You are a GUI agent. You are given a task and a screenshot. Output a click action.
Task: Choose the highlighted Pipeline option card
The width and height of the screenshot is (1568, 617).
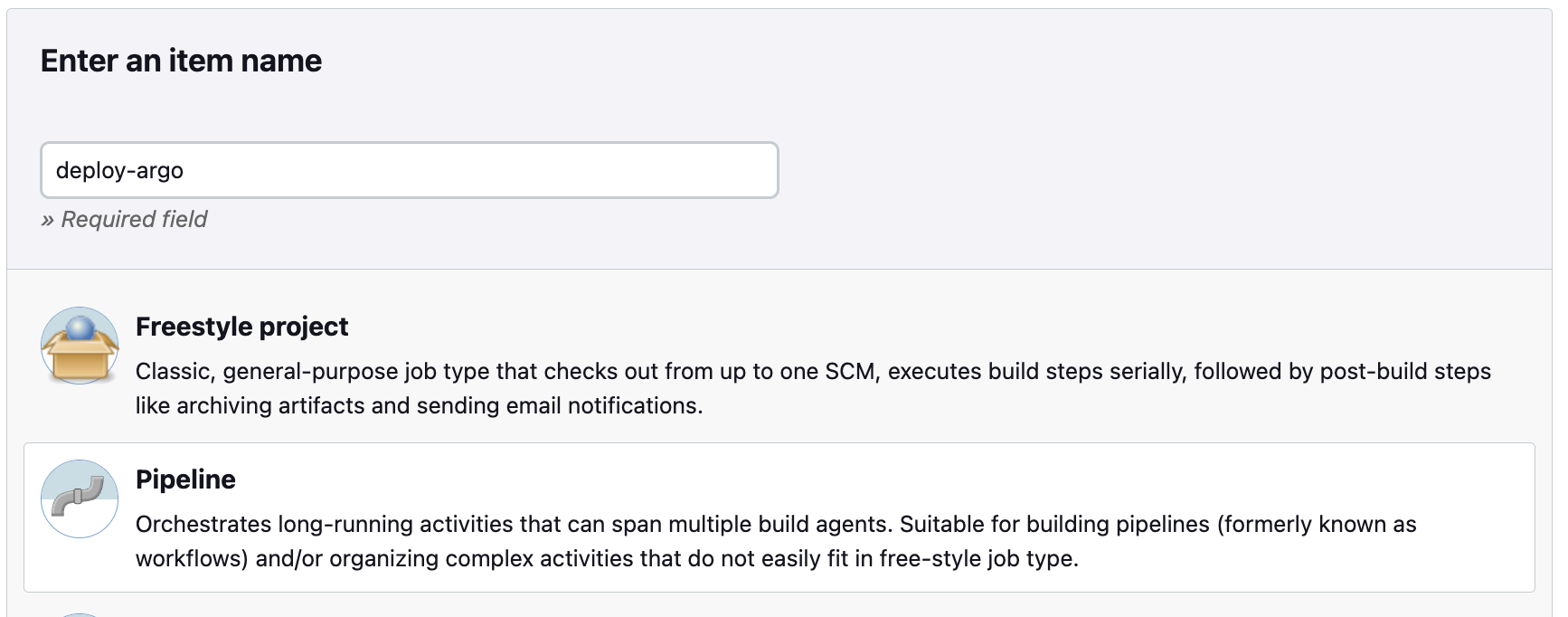click(x=779, y=517)
